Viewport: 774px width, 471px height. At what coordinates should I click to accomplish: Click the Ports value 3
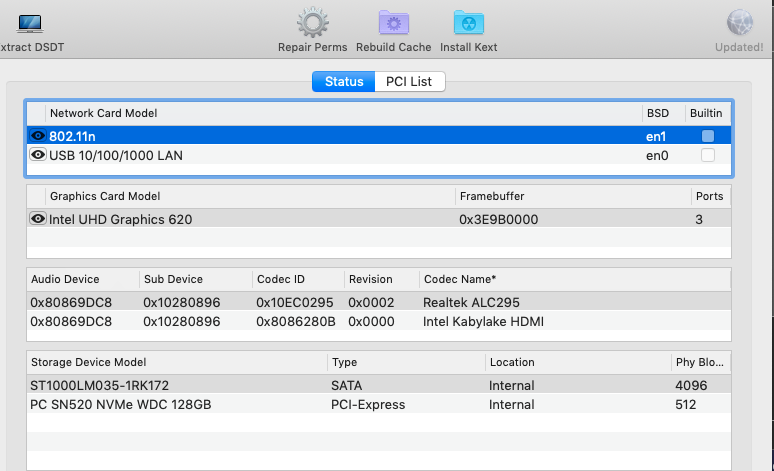(x=699, y=219)
